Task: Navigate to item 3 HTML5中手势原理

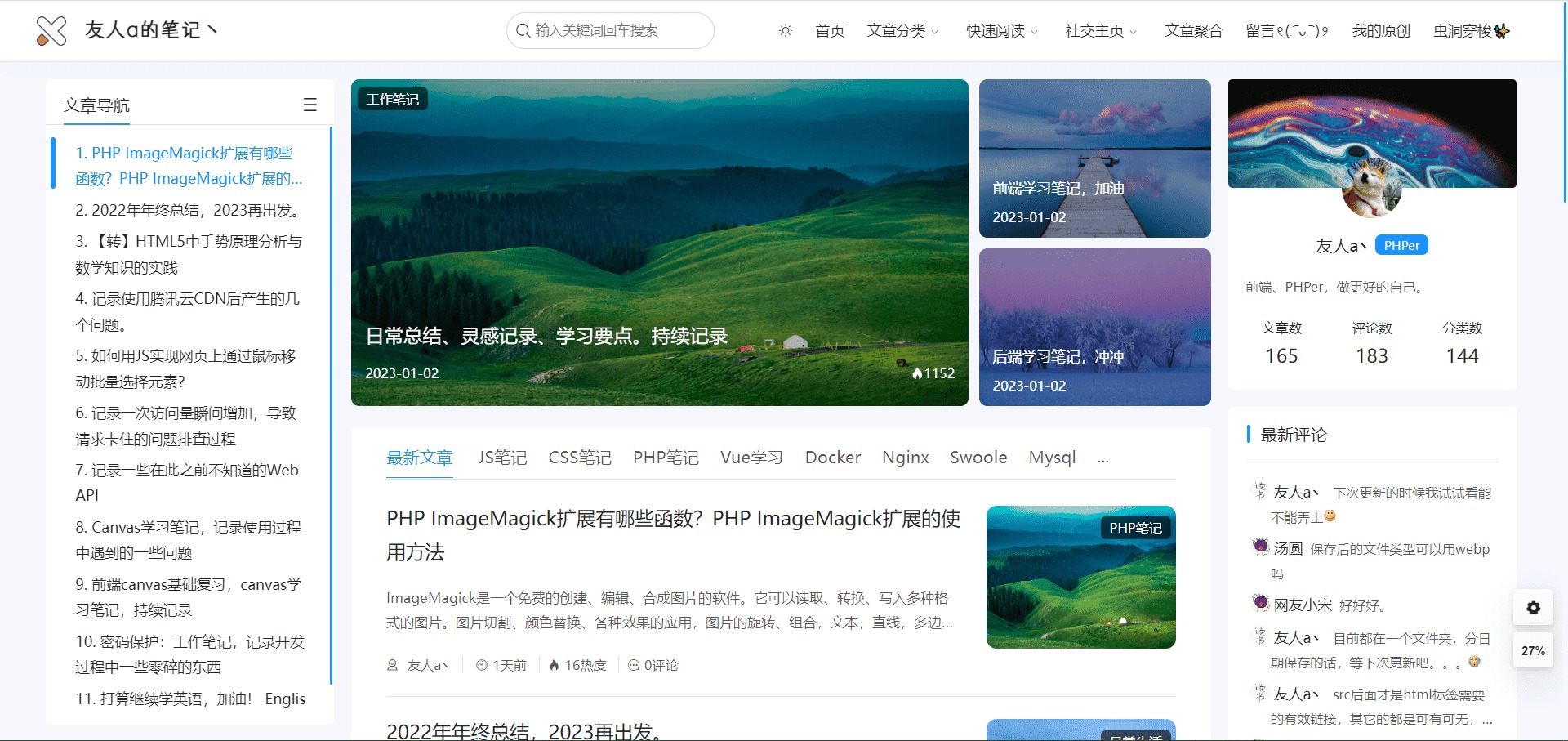Action: pos(189,254)
